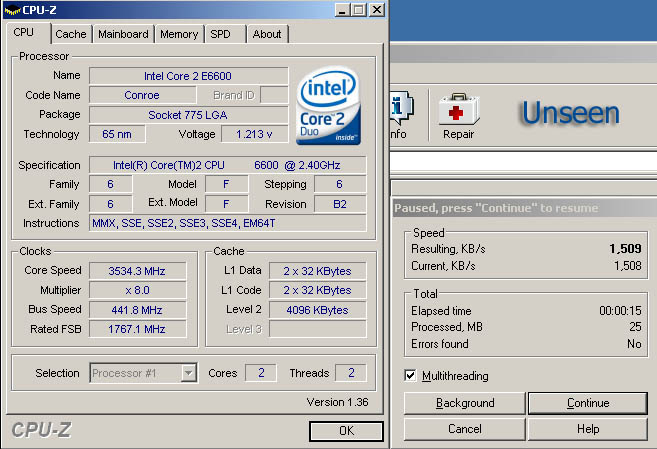657x449 pixels.
Task: Click the Family value 6
Action: 111,184
